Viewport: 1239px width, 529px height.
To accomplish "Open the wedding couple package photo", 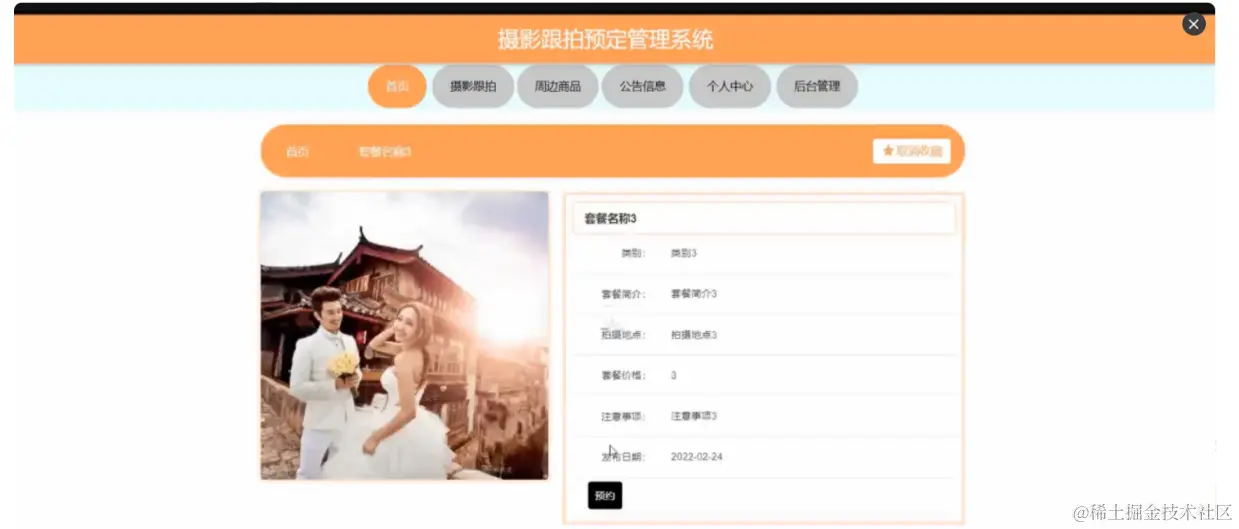I will [x=405, y=335].
